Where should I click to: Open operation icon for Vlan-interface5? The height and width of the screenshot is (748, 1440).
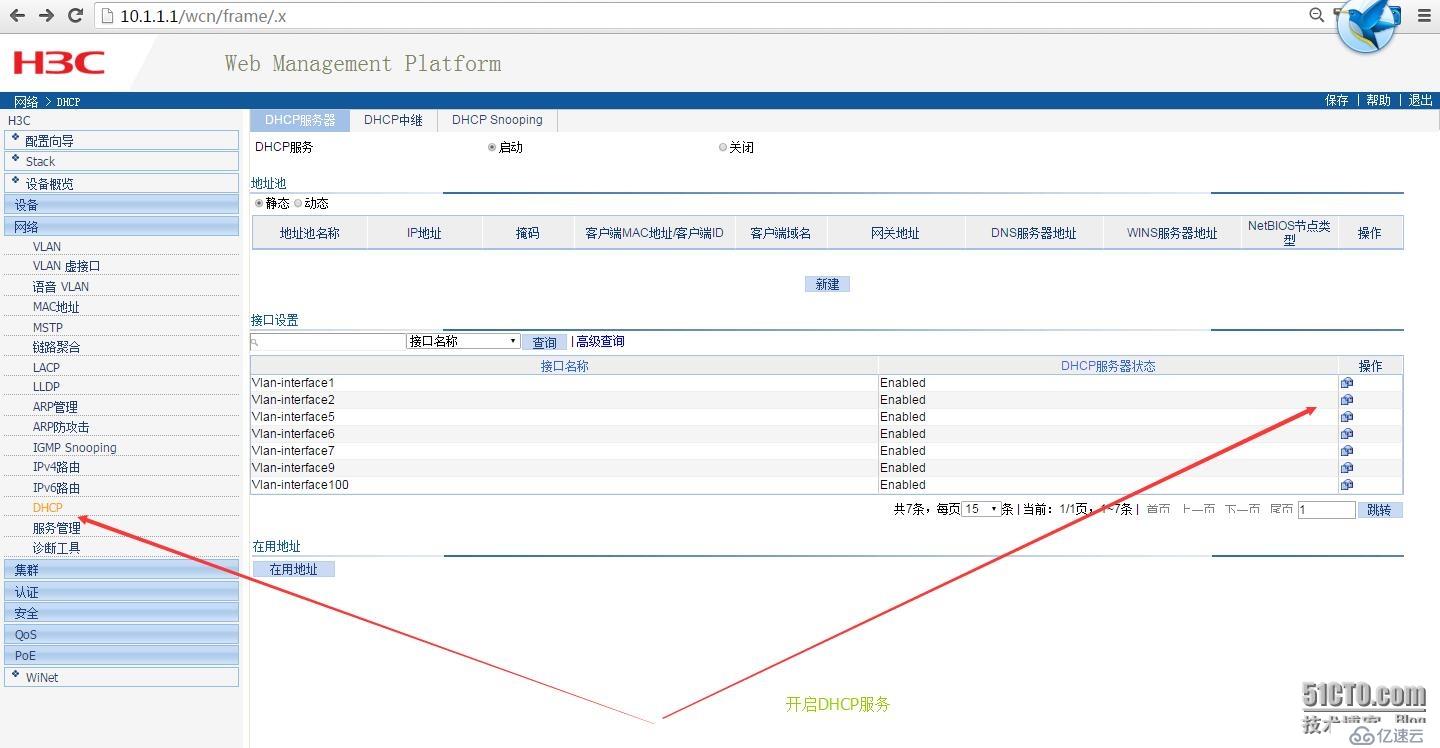(x=1347, y=417)
